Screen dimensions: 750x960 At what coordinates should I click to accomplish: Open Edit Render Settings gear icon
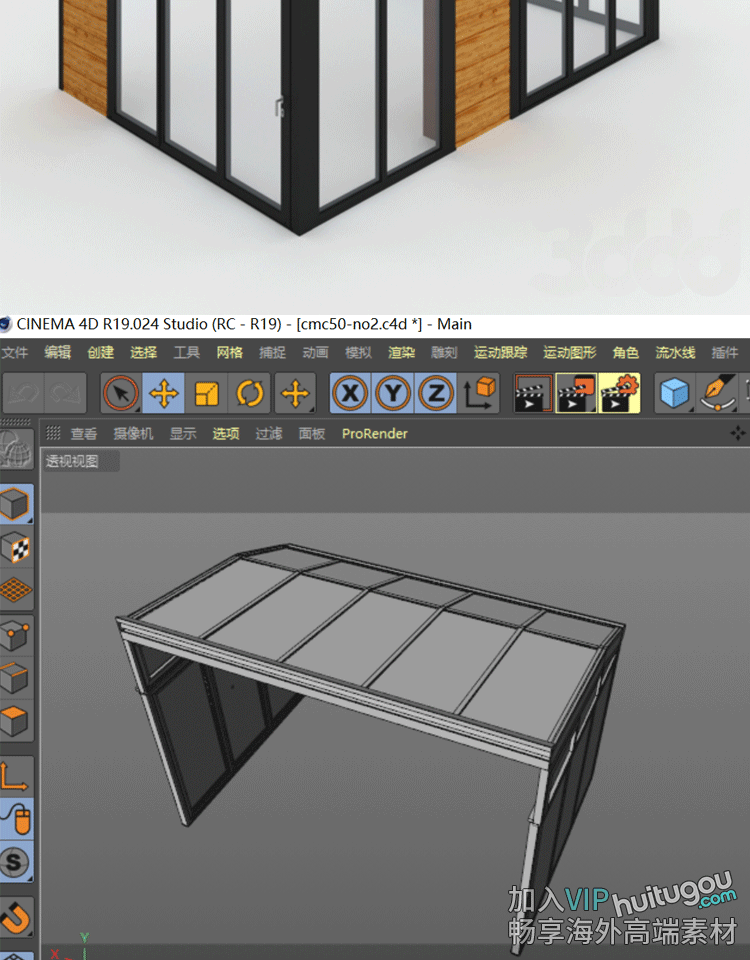(619, 393)
